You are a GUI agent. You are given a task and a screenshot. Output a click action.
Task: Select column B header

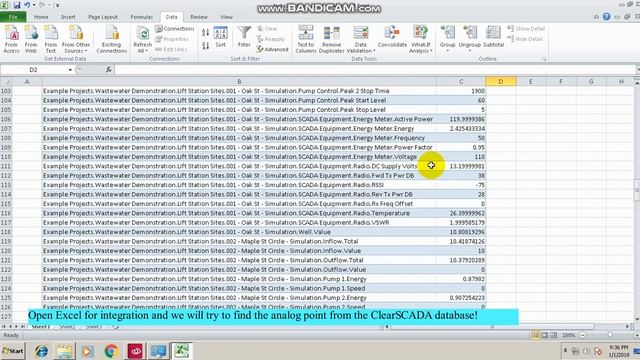tap(239, 82)
